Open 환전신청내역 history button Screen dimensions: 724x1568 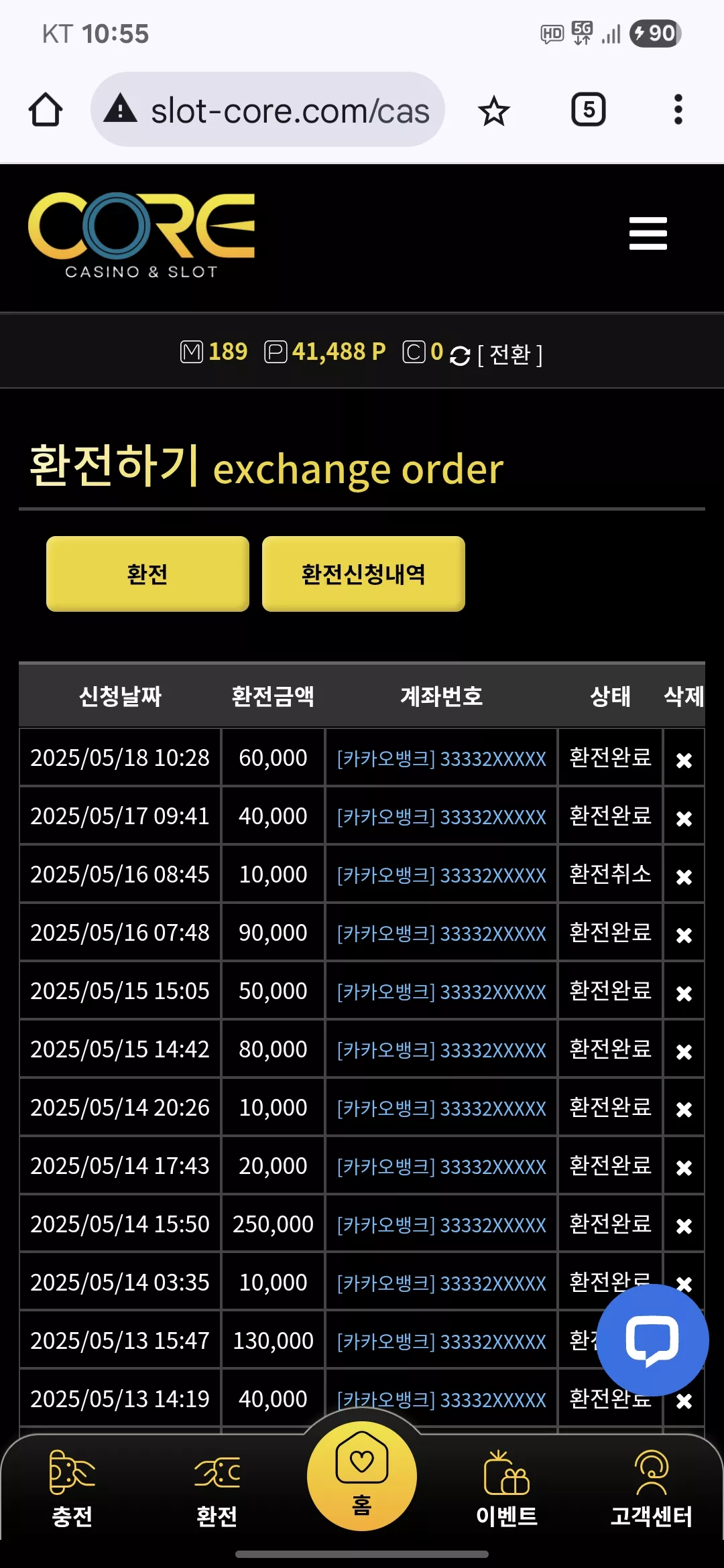pos(363,574)
